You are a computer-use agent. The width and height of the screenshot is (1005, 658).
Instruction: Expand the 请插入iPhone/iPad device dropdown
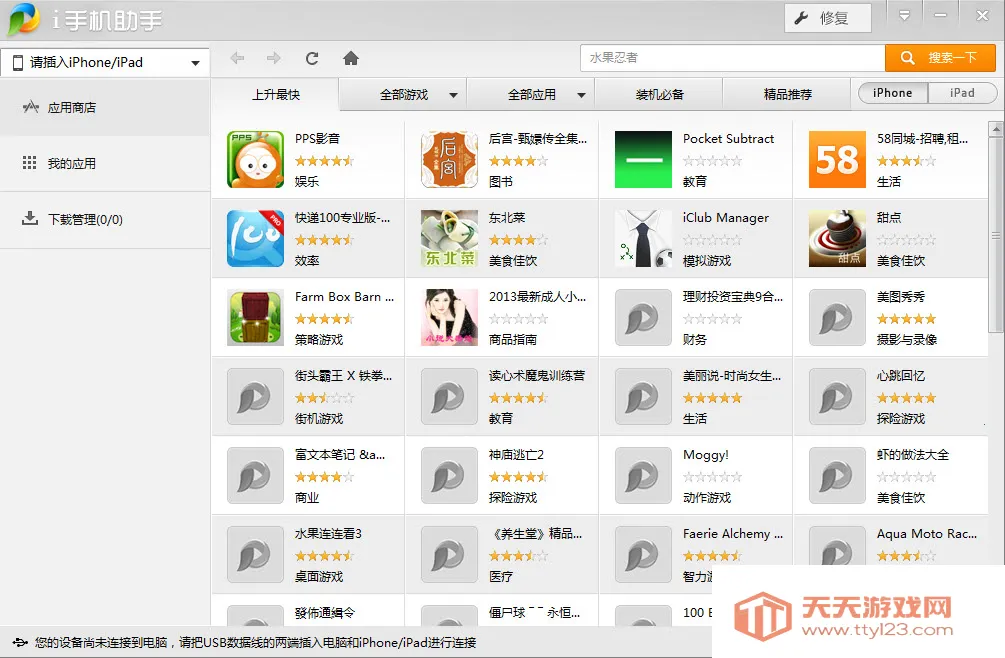click(x=105, y=63)
